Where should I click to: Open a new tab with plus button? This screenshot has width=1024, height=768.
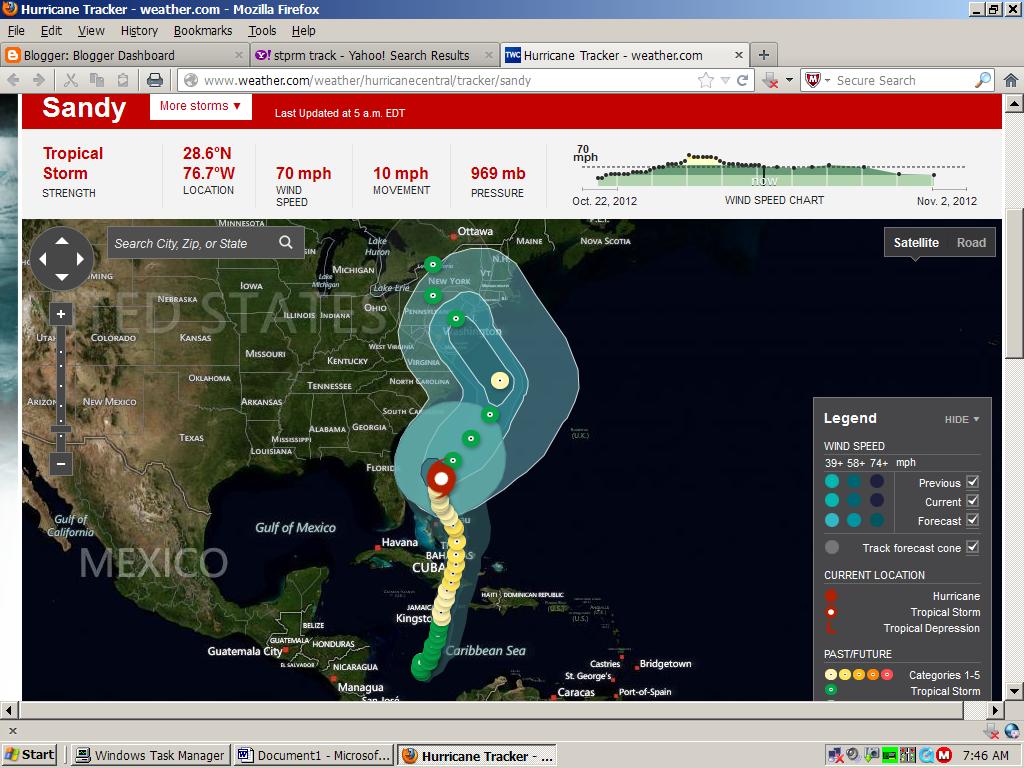point(763,55)
